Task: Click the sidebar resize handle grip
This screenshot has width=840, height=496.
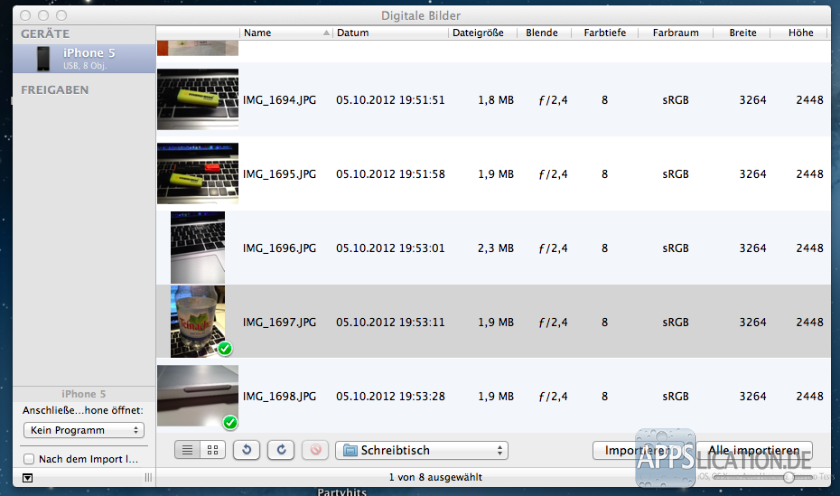Action: 148,477
